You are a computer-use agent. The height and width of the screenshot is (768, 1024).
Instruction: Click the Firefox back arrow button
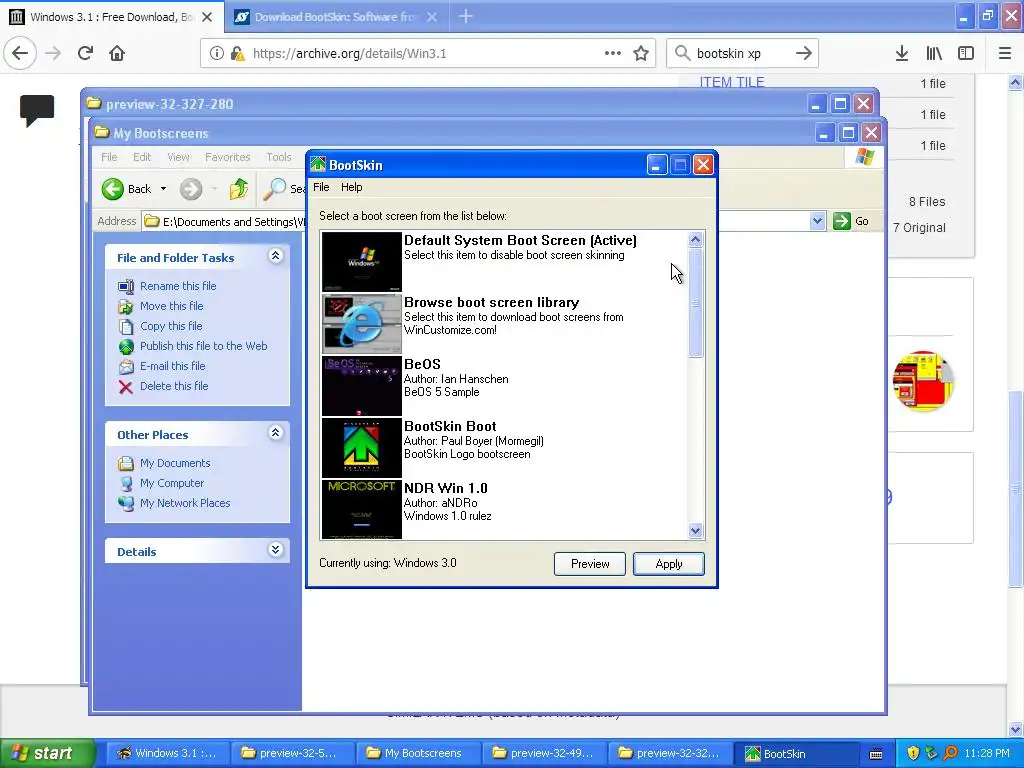pos(20,53)
